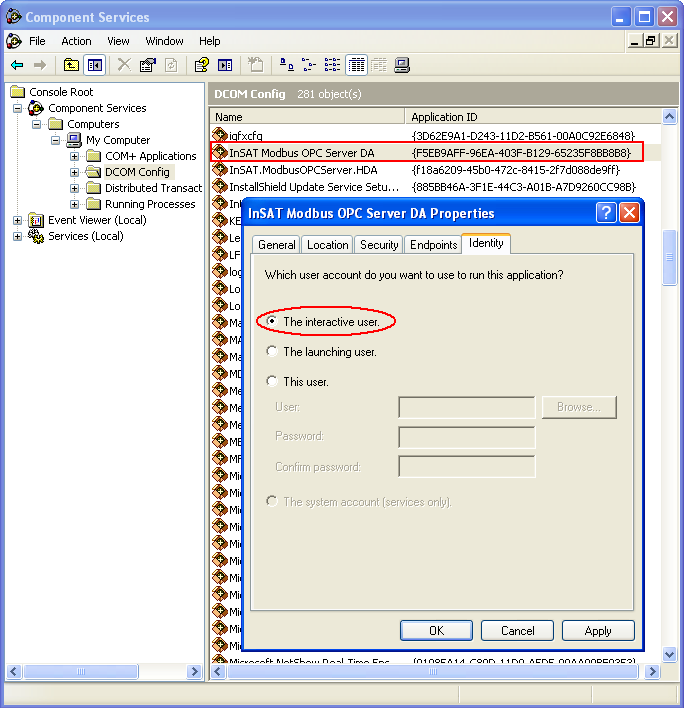Image resolution: width=685 pixels, height=708 pixels.
Task: Click the Cancel button
Action: click(517, 630)
